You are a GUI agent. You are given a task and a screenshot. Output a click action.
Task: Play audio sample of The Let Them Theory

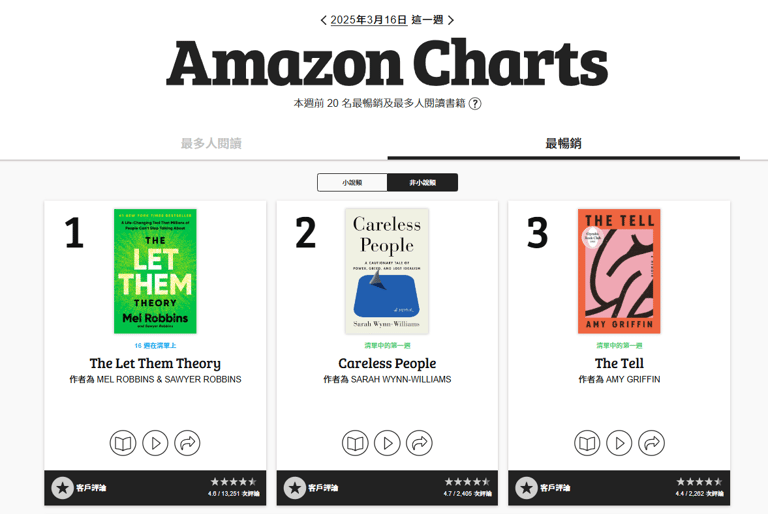[x=155, y=443]
